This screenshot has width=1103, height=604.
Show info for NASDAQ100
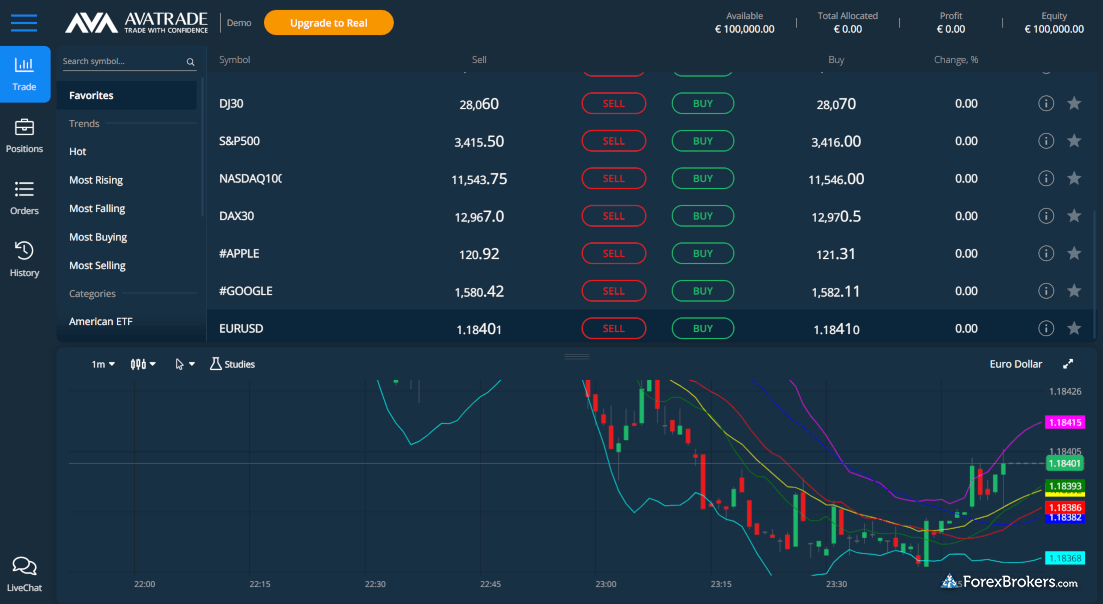tap(1046, 178)
